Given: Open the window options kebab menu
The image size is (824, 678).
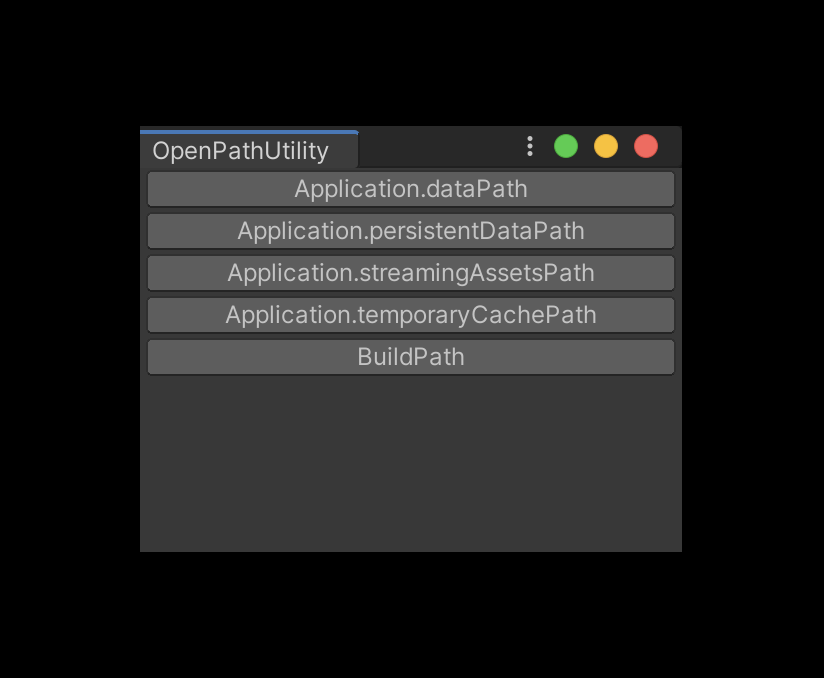Looking at the screenshot, I should pyautogui.click(x=529, y=146).
